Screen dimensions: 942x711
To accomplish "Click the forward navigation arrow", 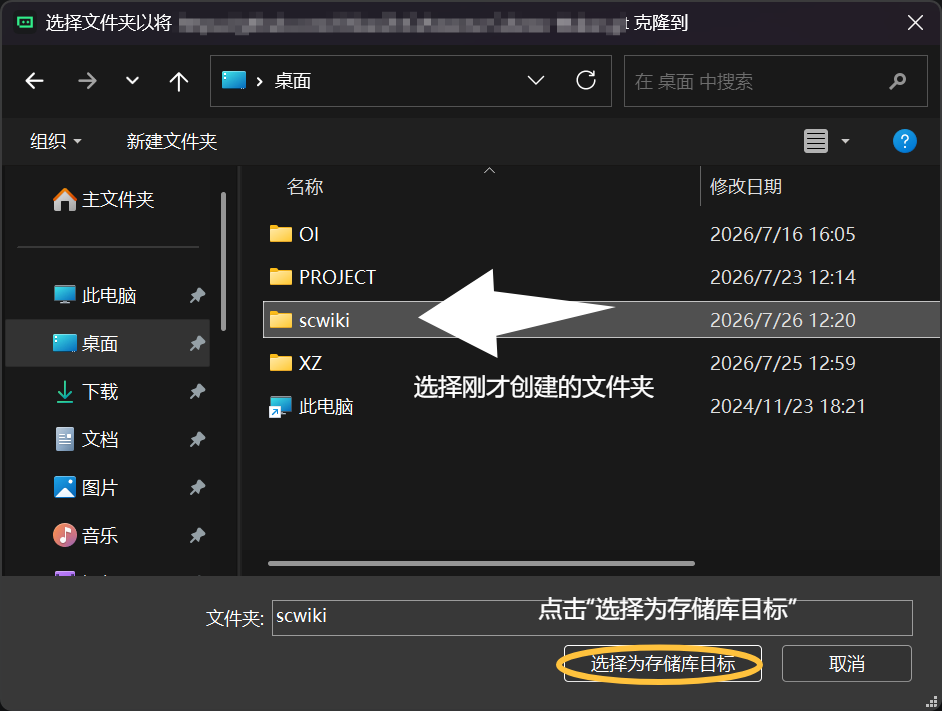I will (x=88, y=81).
